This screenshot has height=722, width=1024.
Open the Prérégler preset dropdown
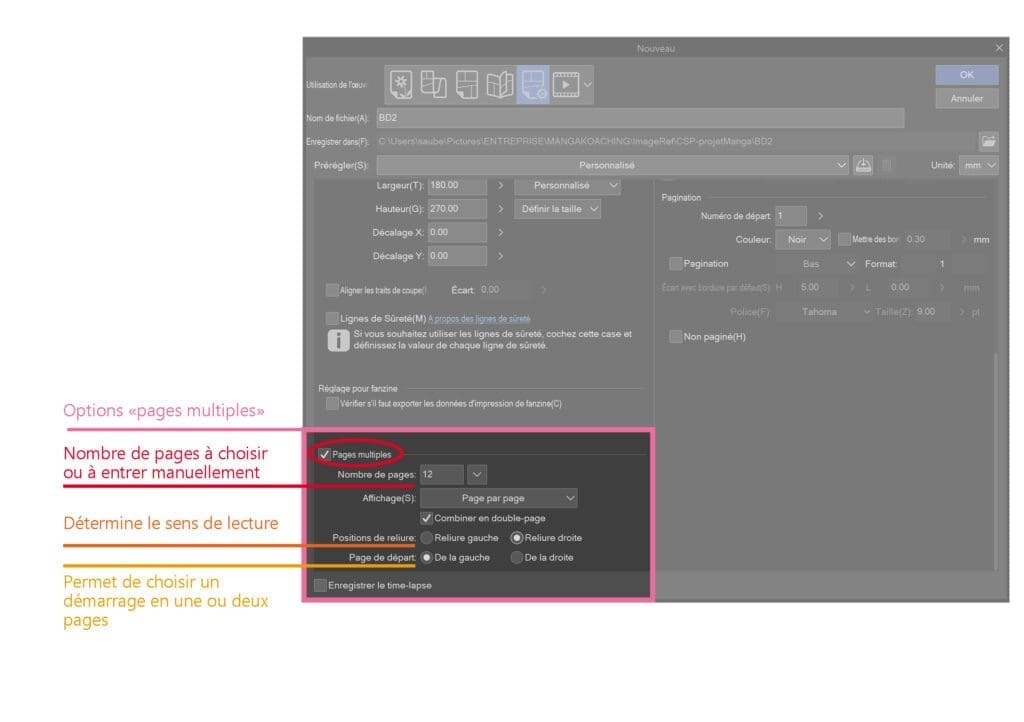[613, 165]
